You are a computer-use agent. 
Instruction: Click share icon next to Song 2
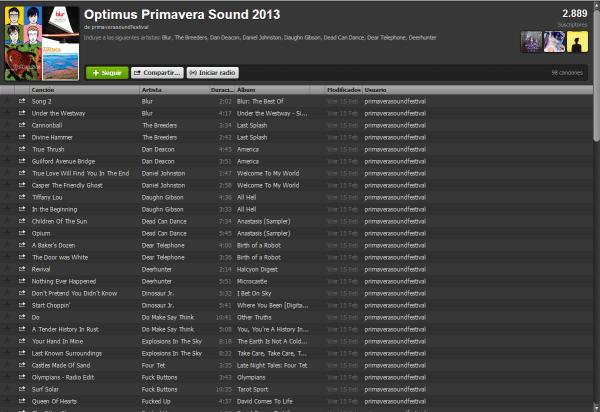point(22,101)
